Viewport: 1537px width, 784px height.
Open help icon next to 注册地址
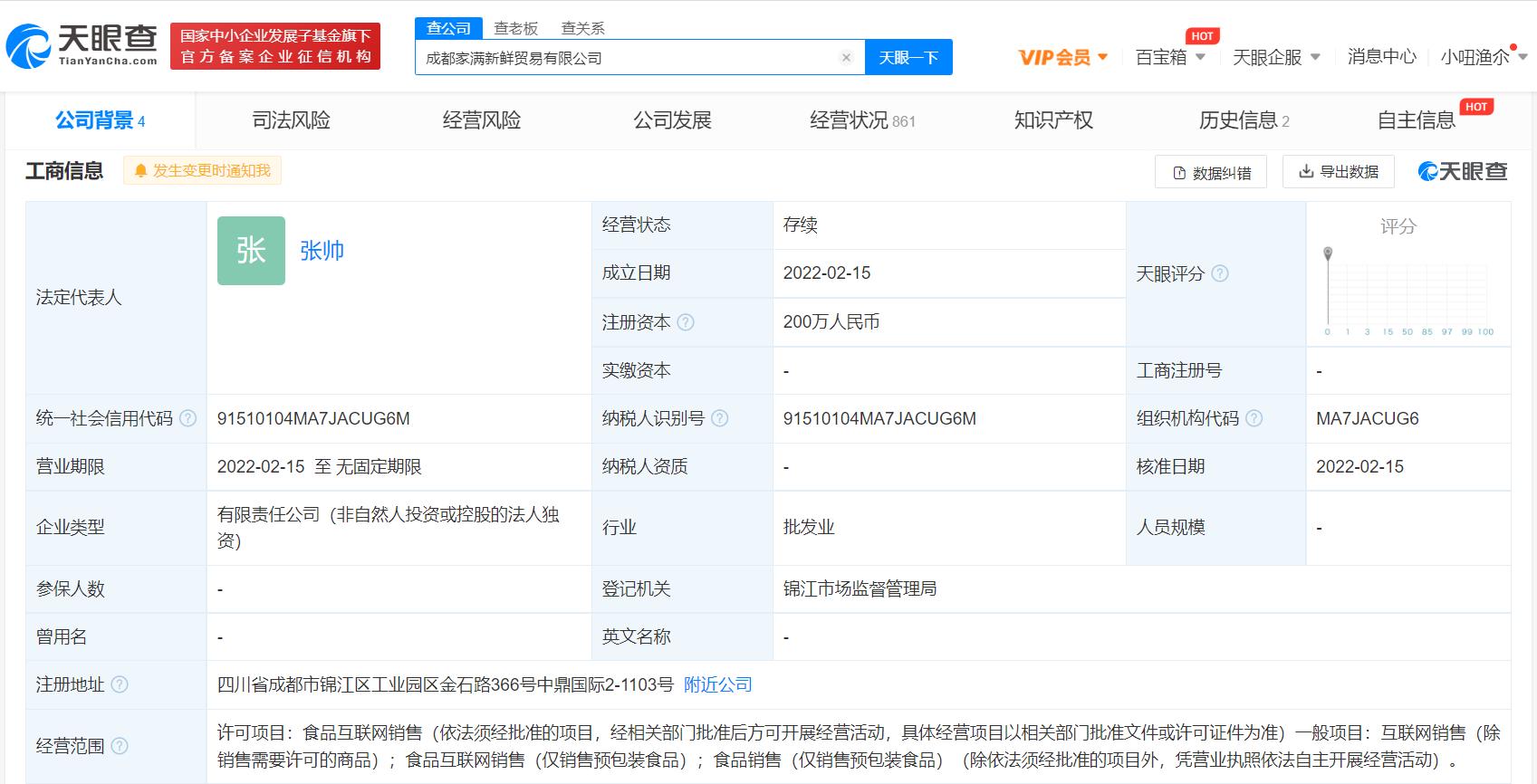(x=120, y=684)
